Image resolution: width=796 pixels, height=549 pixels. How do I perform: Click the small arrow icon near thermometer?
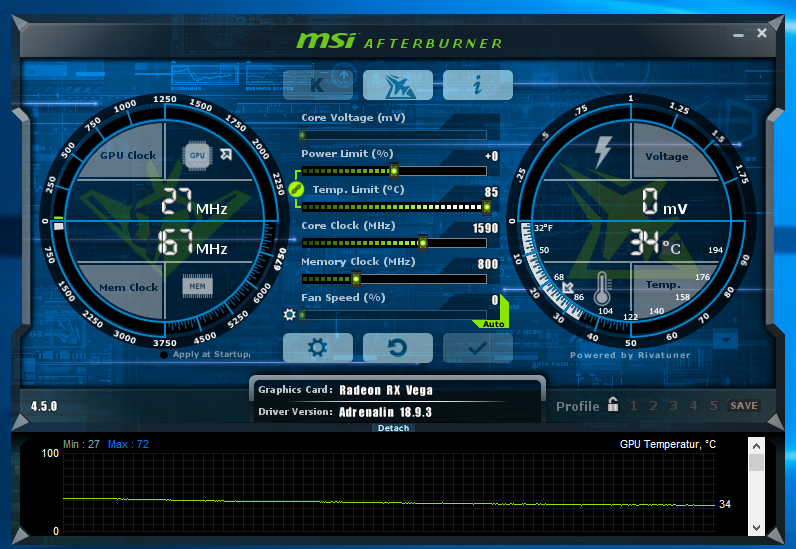click(568, 287)
